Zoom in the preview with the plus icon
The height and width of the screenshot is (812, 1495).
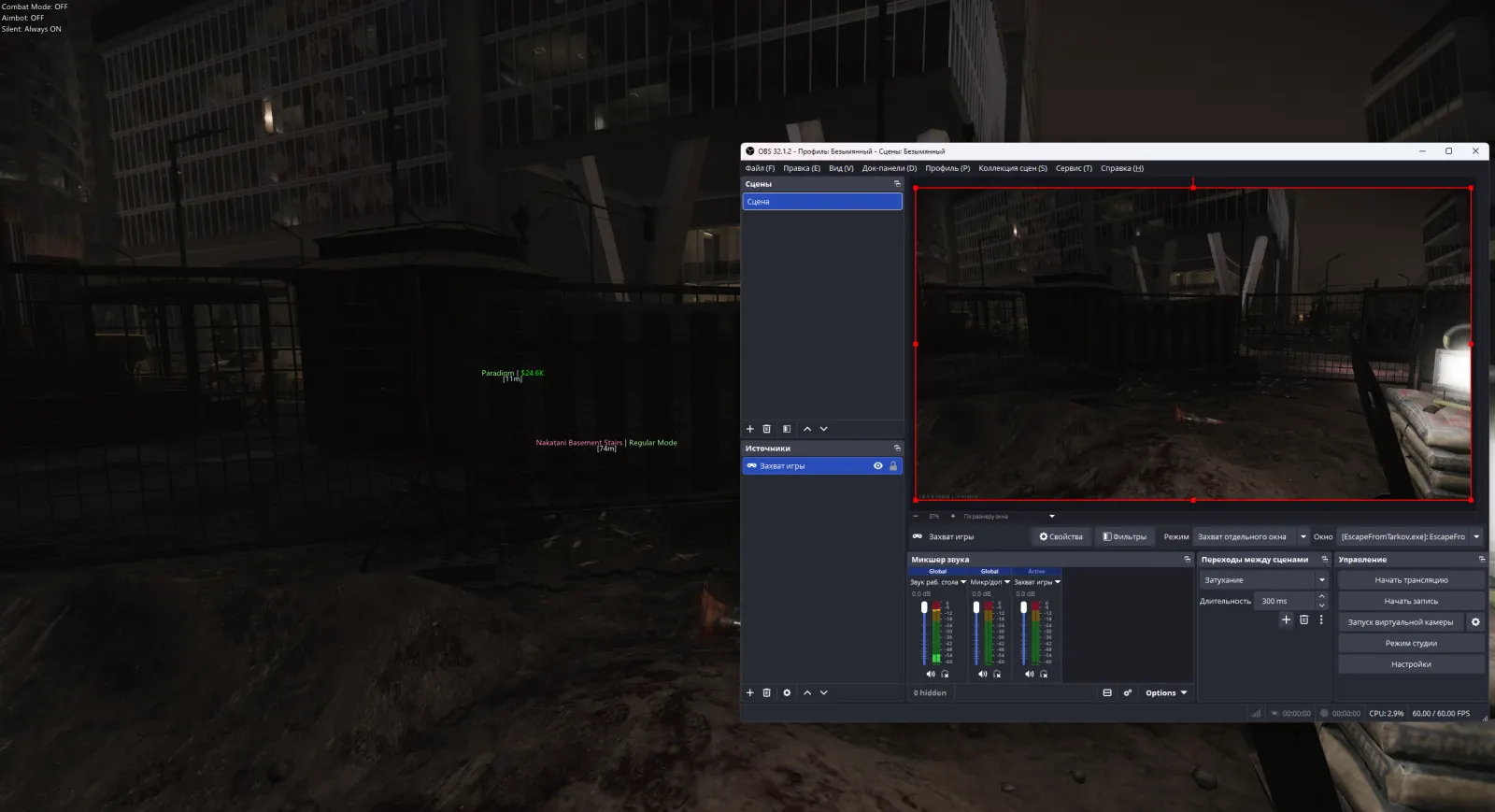(952, 516)
